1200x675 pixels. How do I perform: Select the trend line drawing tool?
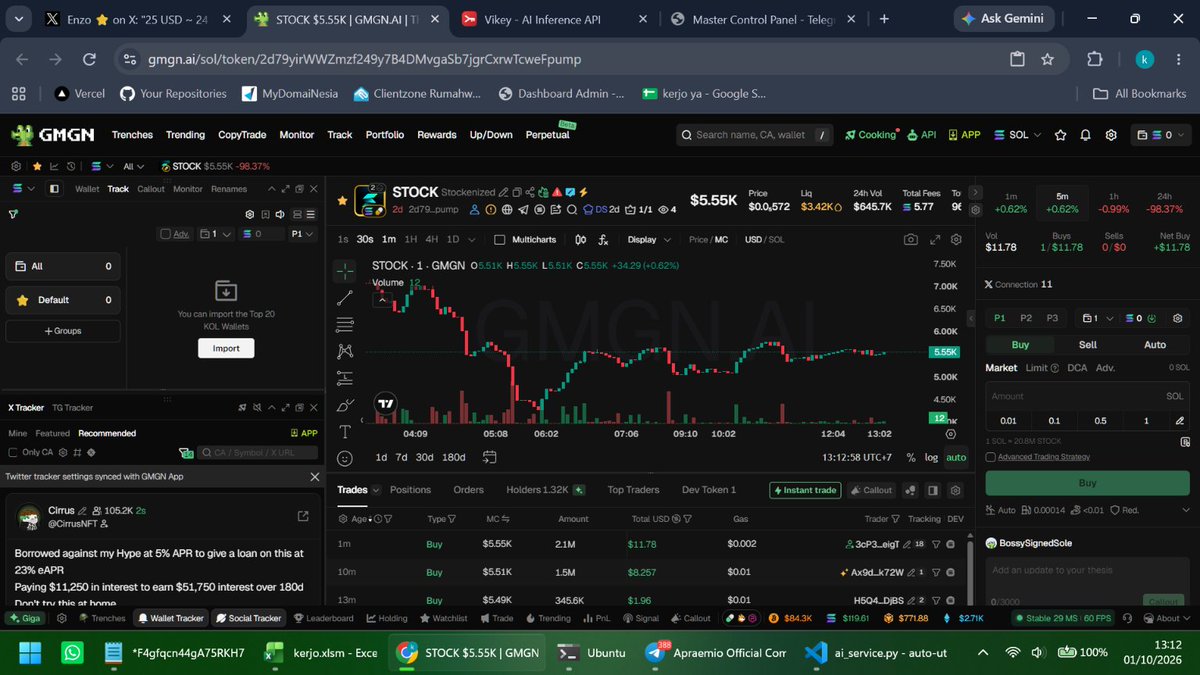click(345, 298)
